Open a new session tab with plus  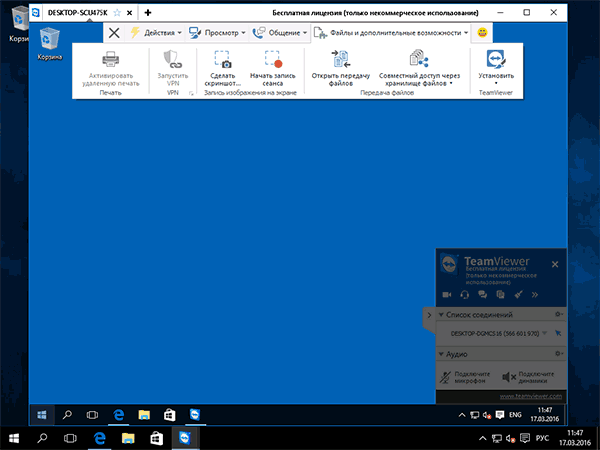[148, 12]
